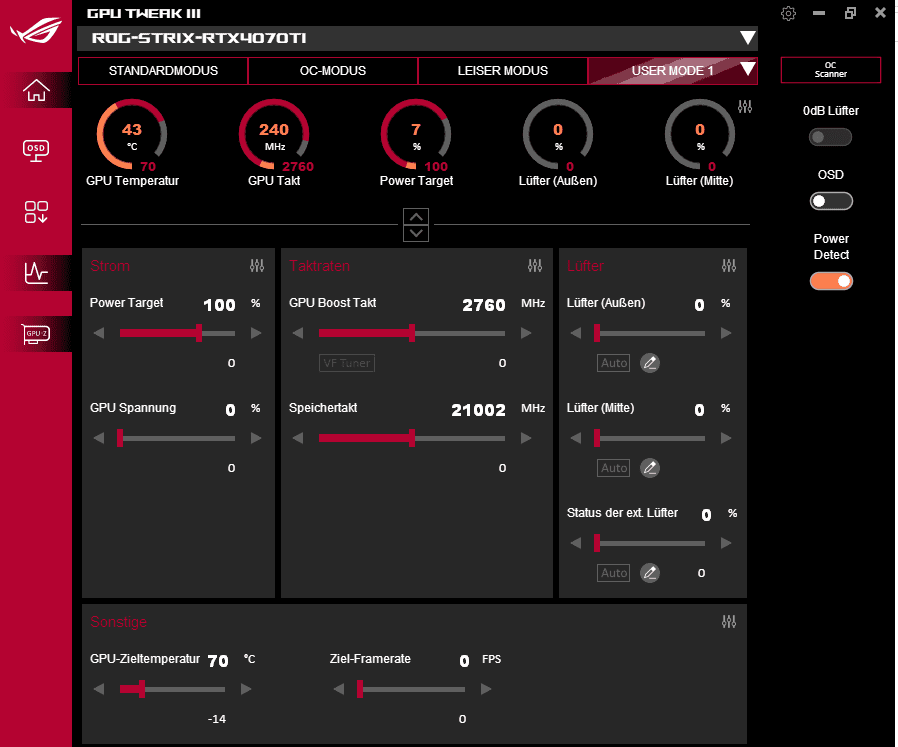Edit the Lüfter (Mitte) fan curve
The height and width of the screenshot is (747, 898).
[x=649, y=468]
